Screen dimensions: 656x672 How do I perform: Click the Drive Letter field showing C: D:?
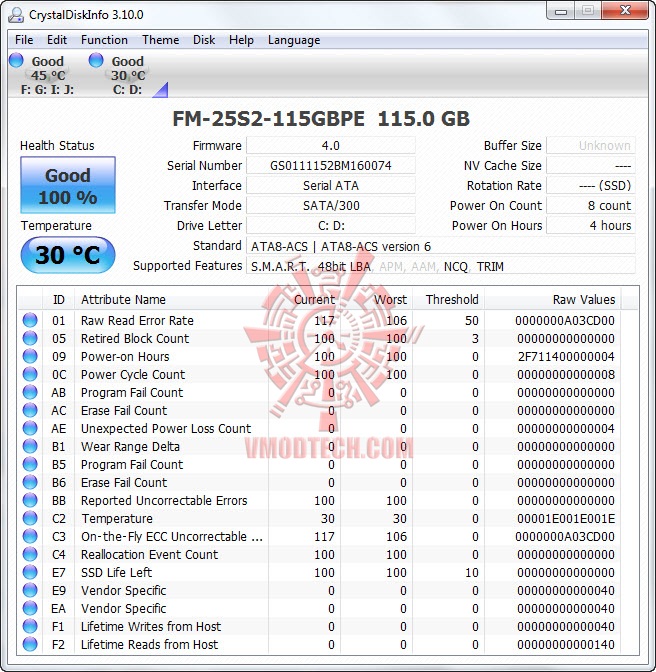click(x=330, y=225)
